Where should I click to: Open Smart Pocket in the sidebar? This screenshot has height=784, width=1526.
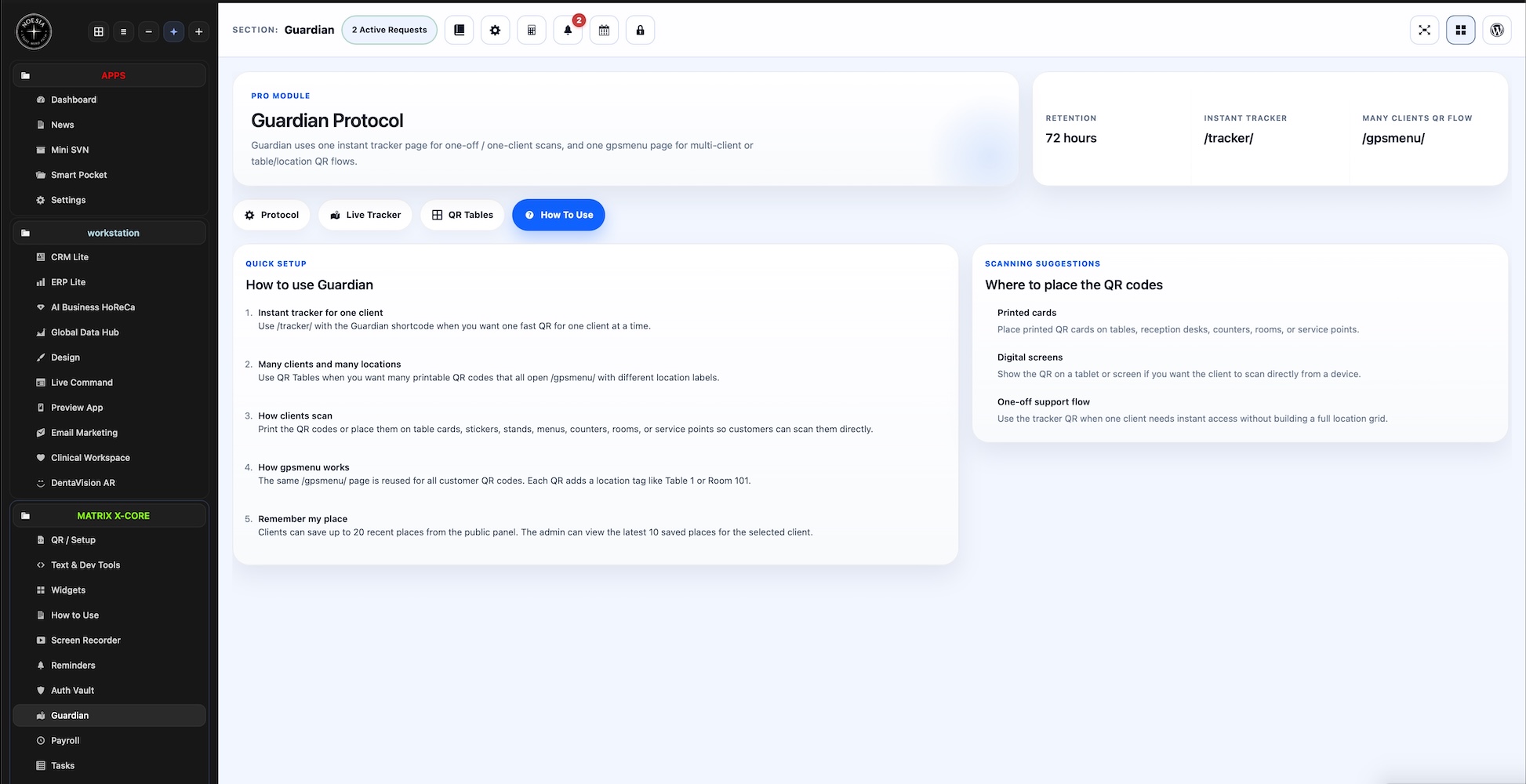point(110,175)
